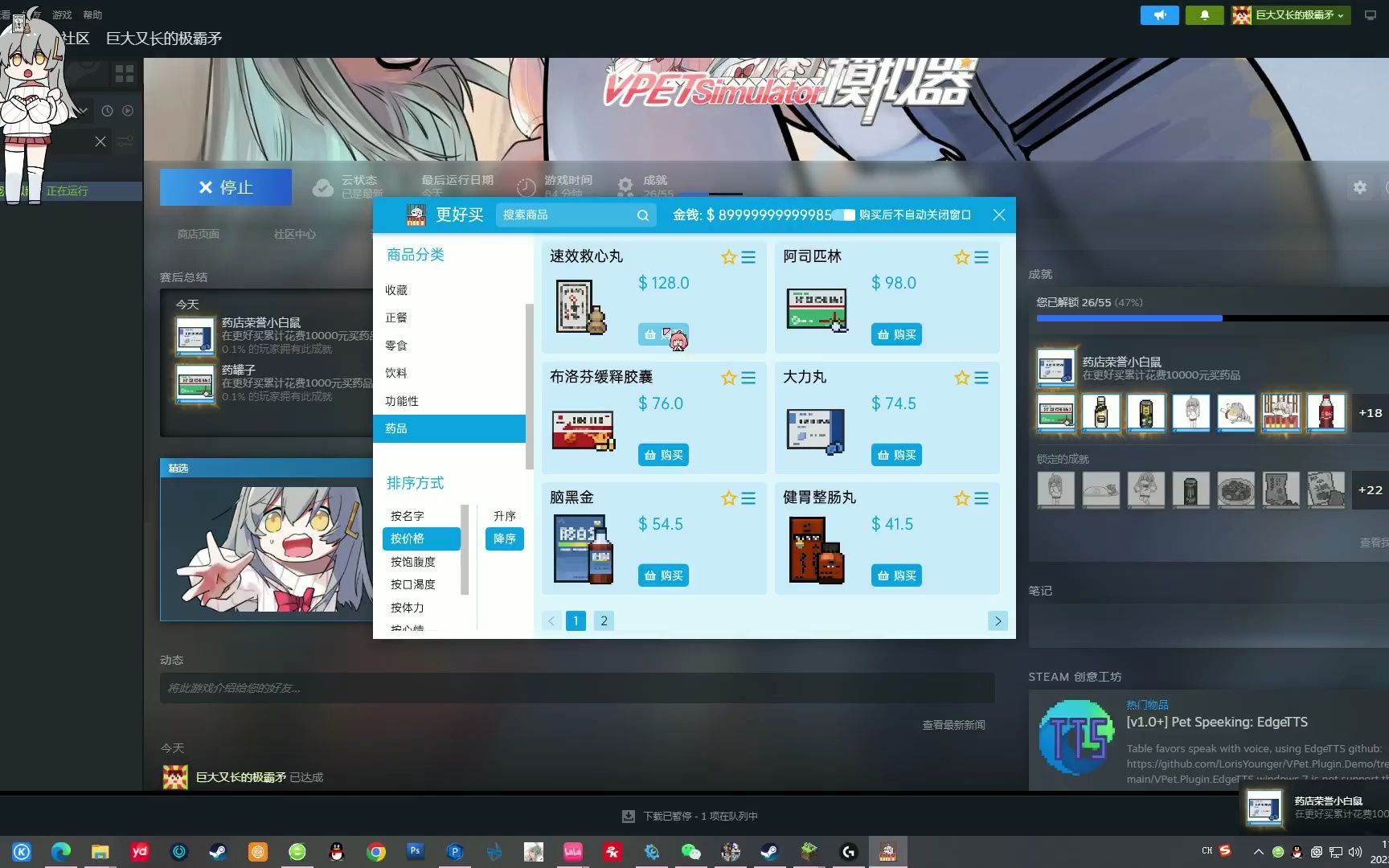Click the recent clock icon in Steam sidebar

click(x=107, y=111)
